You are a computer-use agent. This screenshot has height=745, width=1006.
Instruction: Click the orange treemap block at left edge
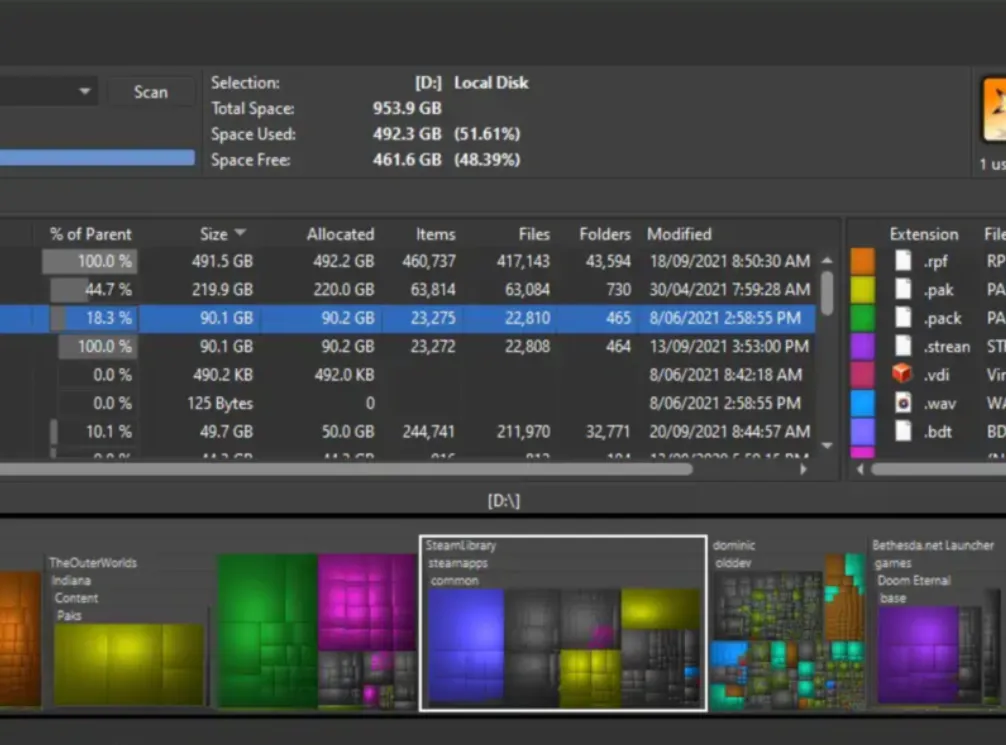[20, 638]
